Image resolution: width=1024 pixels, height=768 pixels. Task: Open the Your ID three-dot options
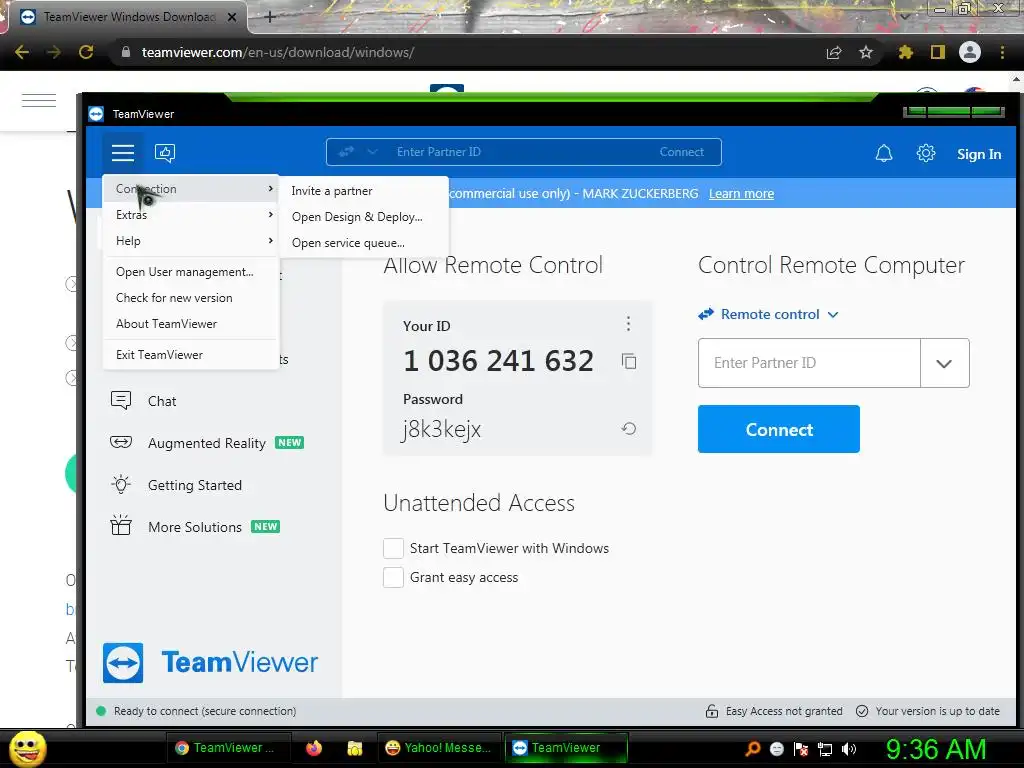(628, 323)
